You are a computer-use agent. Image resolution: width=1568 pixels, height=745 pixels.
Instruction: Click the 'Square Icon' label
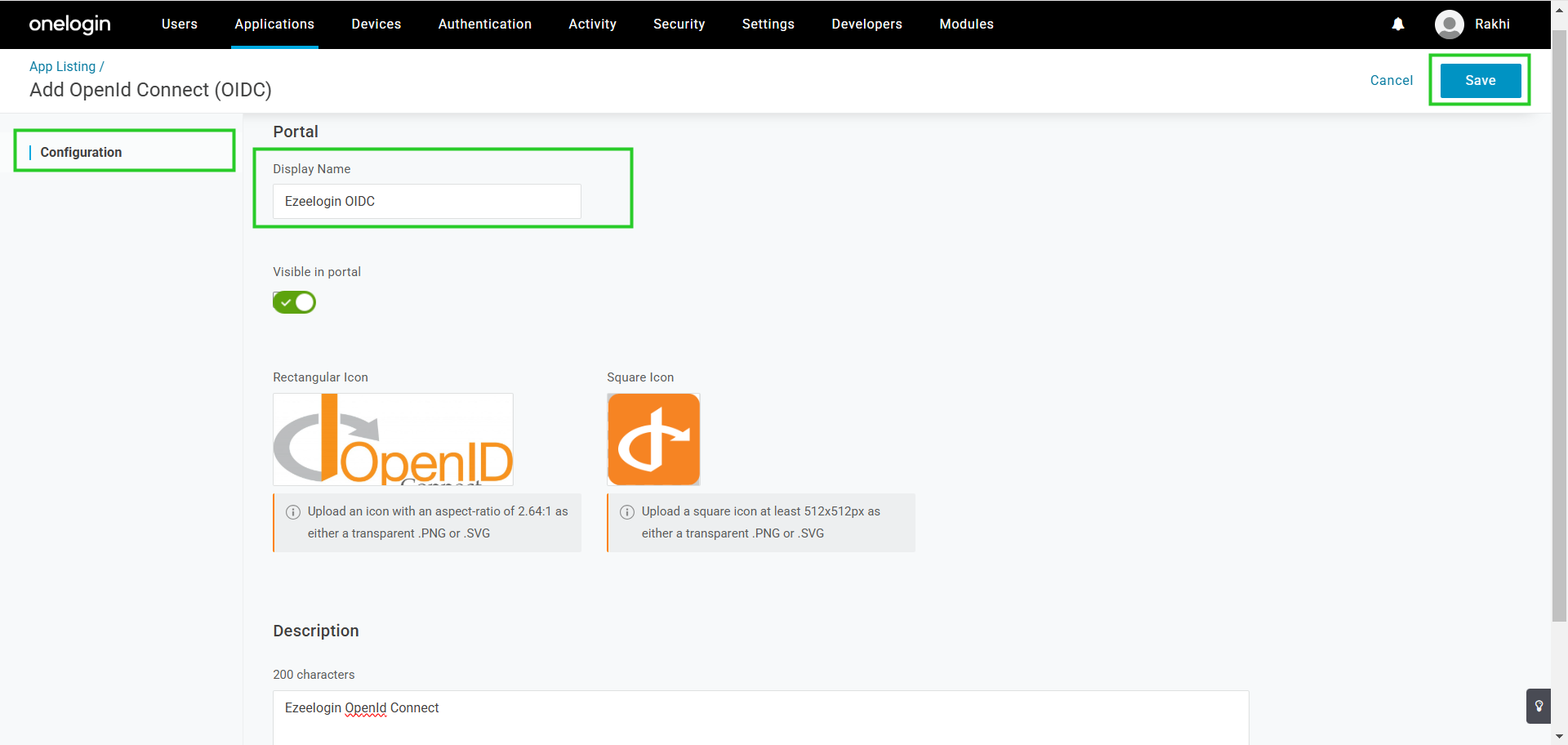point(640,377)
